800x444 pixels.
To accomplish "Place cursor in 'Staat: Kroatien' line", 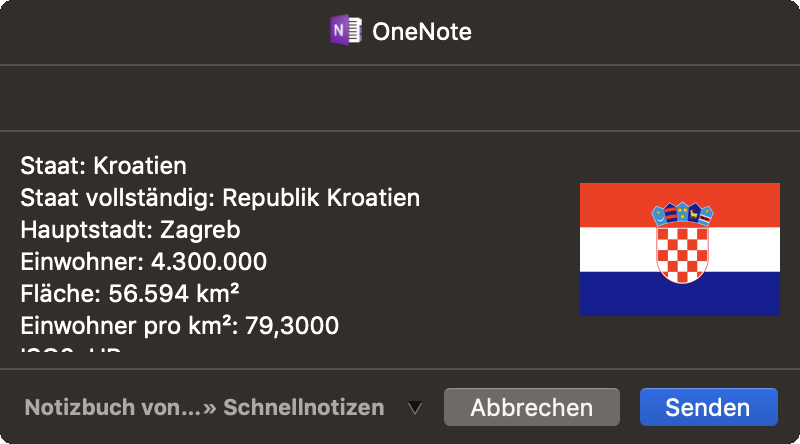I will pyautogui.click(x=104, y=166).
